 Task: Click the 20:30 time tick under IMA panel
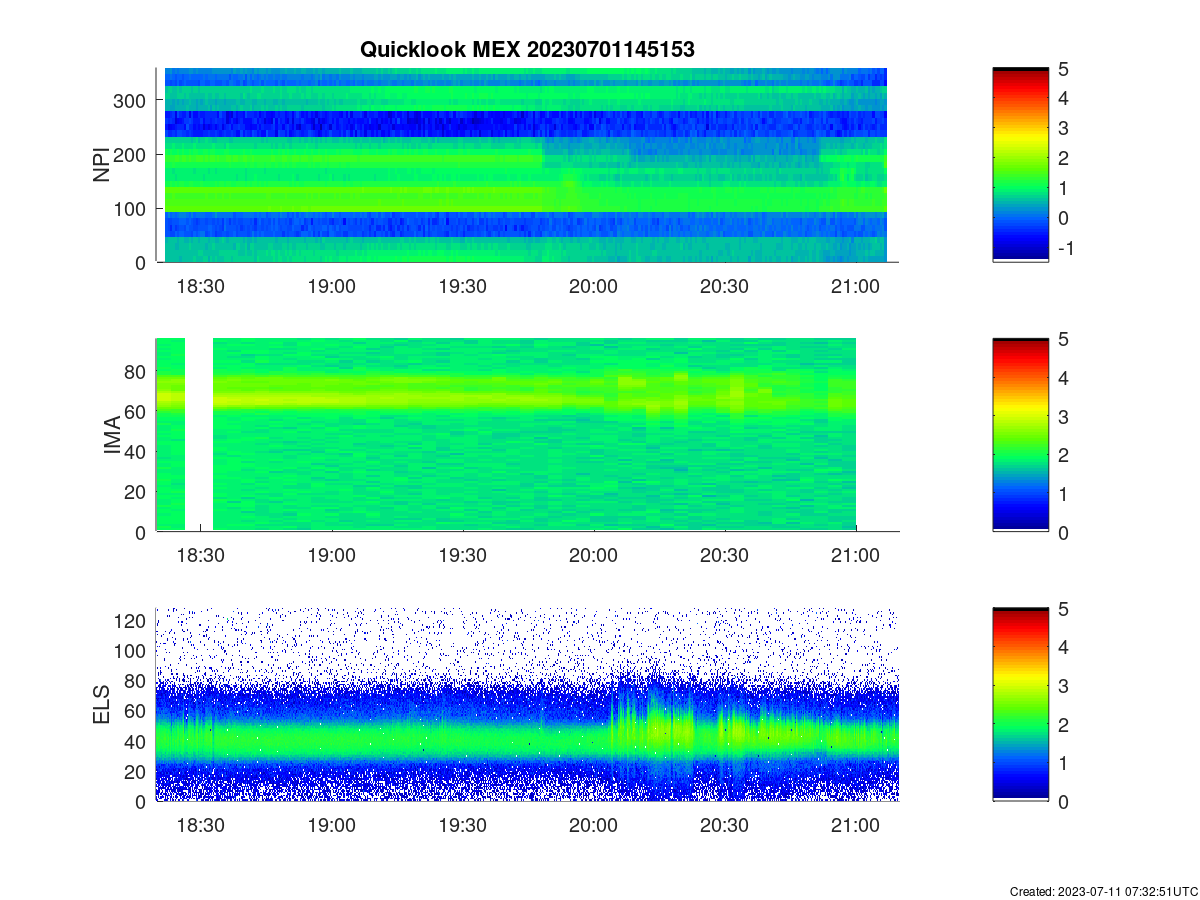(x=724, y=556)
